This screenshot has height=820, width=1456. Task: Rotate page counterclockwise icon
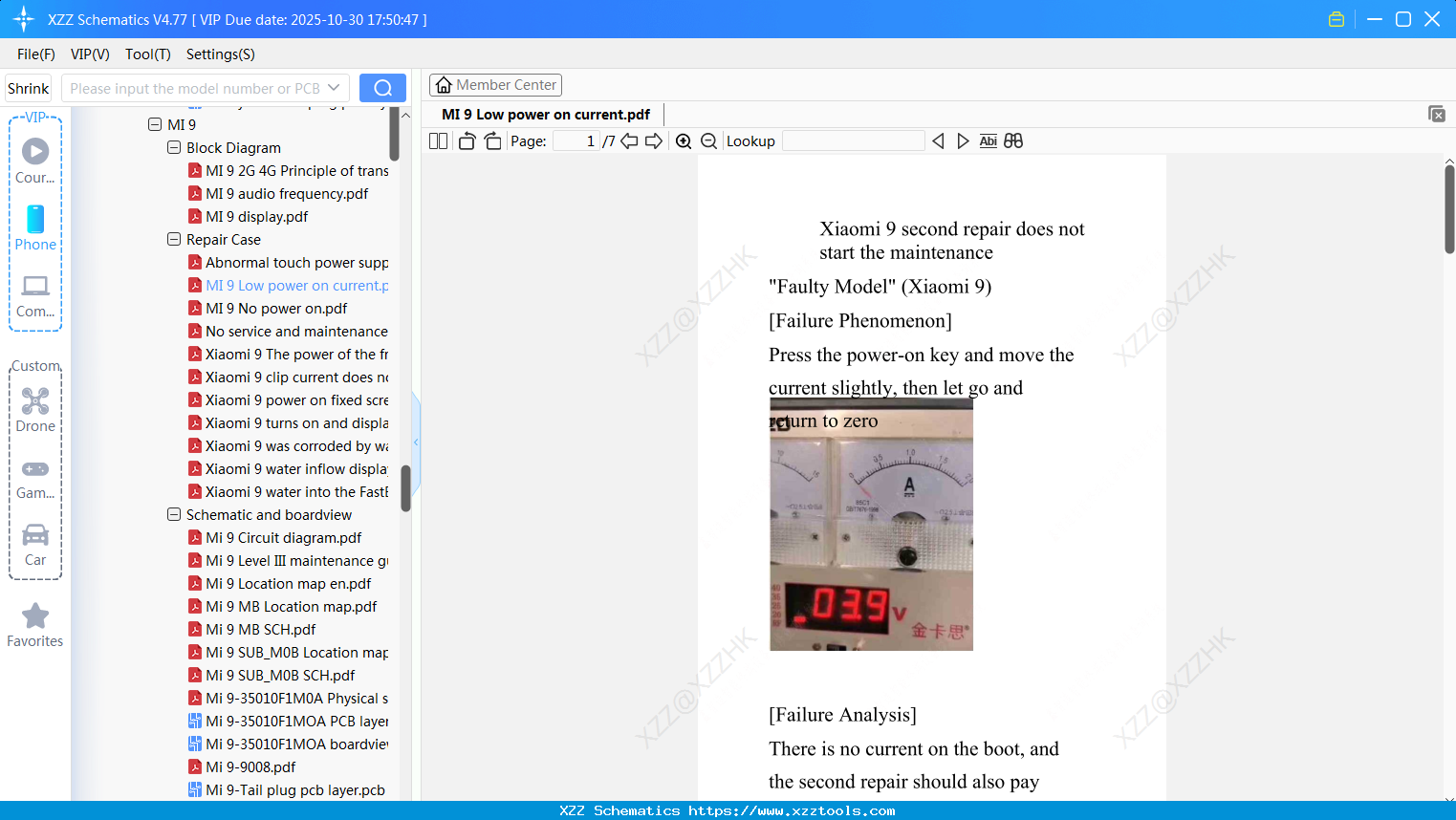467,140
